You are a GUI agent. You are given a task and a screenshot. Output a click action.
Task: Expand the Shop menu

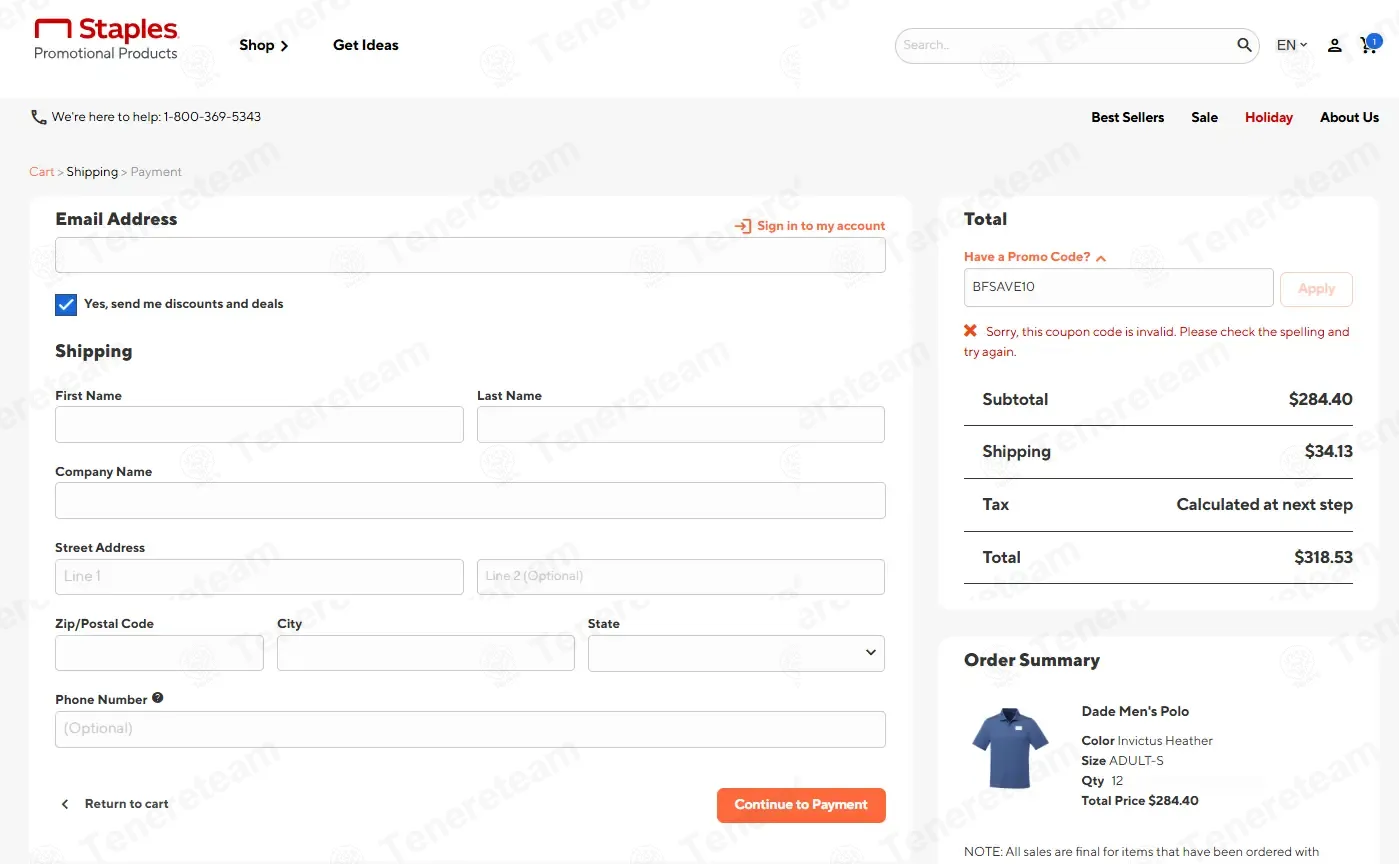click(264, 45)
